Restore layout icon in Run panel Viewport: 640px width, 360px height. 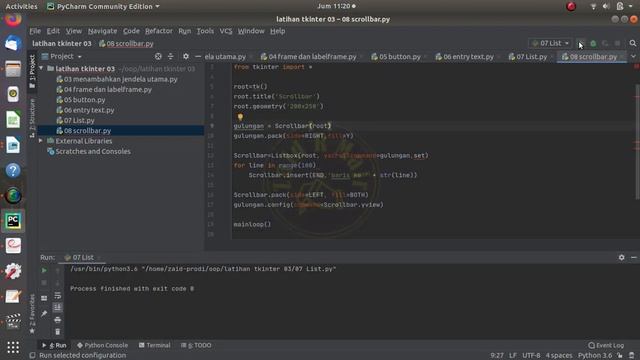(x=44, y=298)
